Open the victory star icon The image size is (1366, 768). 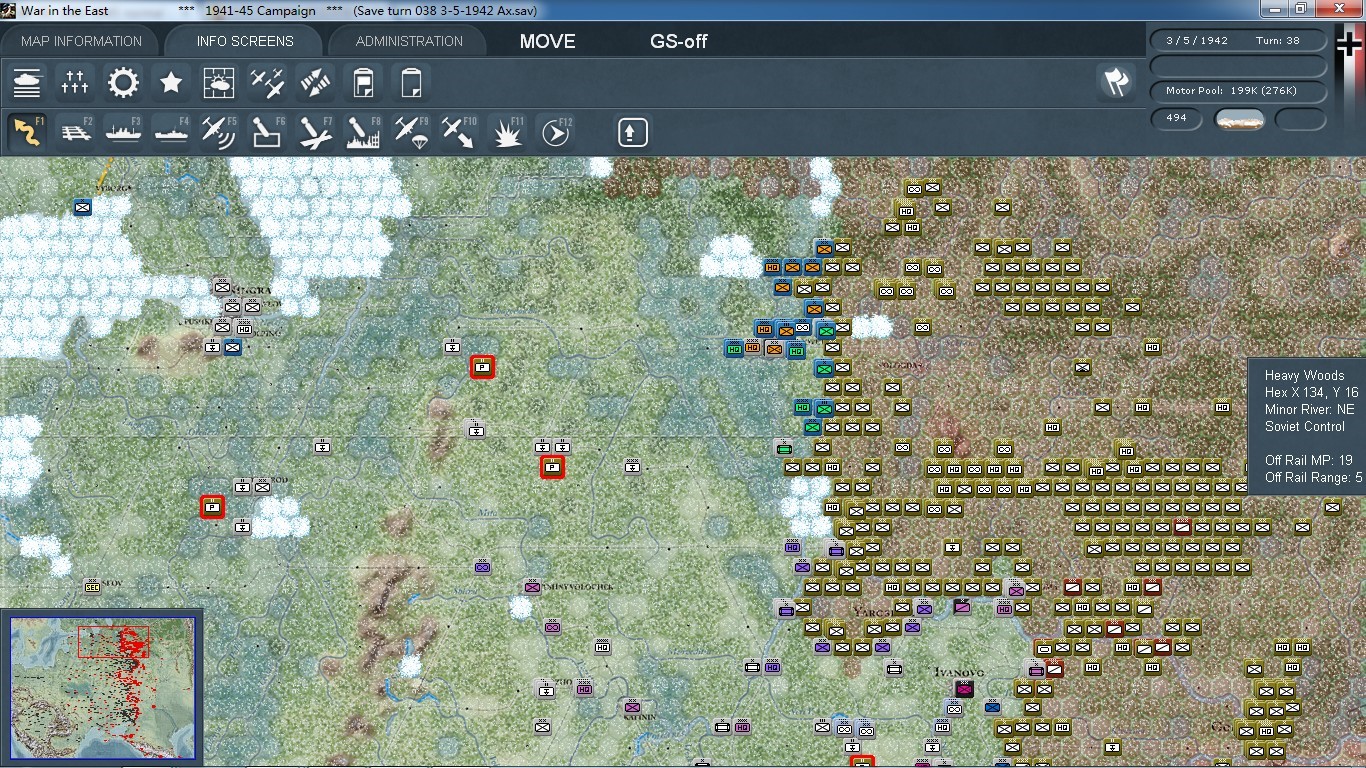click(171, 83)
